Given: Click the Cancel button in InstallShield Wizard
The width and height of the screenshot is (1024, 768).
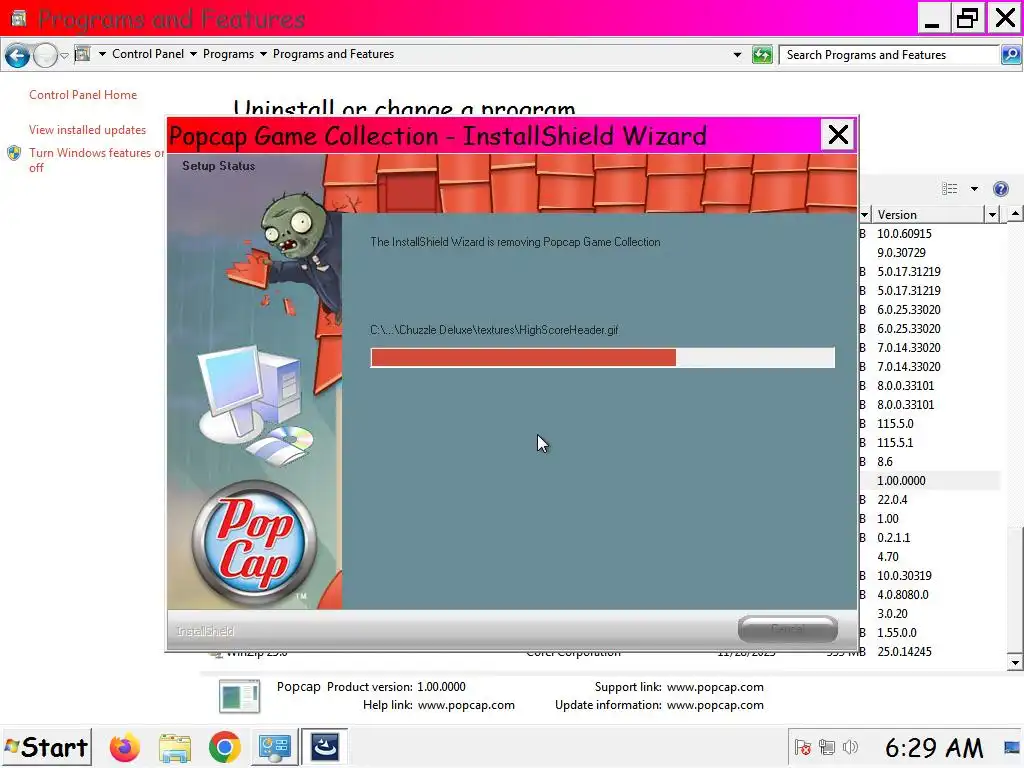Looking at the screenshot, I should click(x=788, y=629).
